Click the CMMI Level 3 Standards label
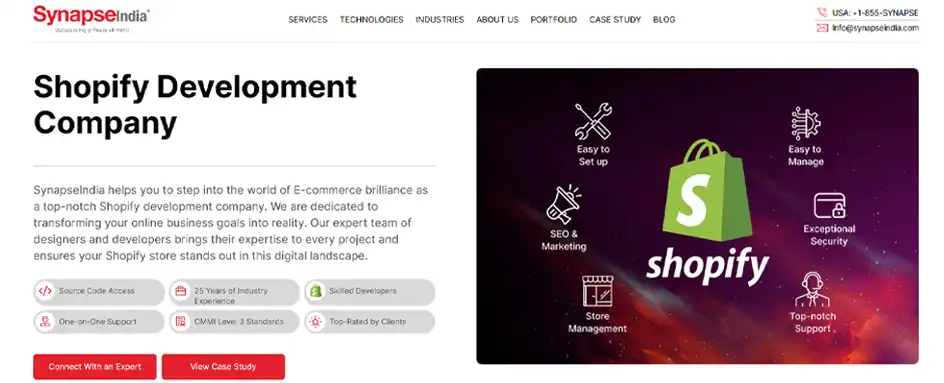Viewport: 944px width, 383px height. click(238, 322)
